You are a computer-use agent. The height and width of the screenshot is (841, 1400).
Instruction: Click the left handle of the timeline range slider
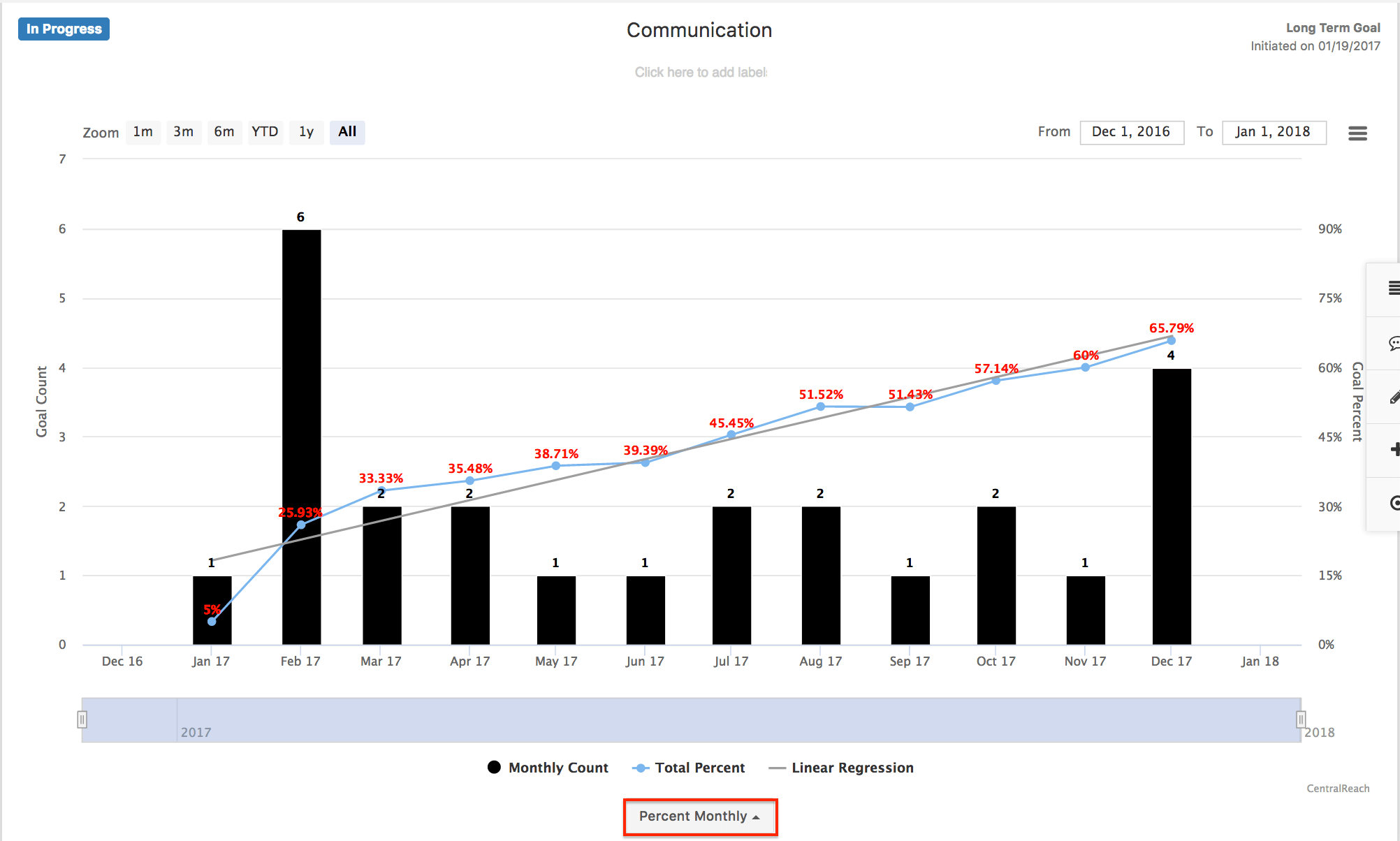tap(82, 719)
